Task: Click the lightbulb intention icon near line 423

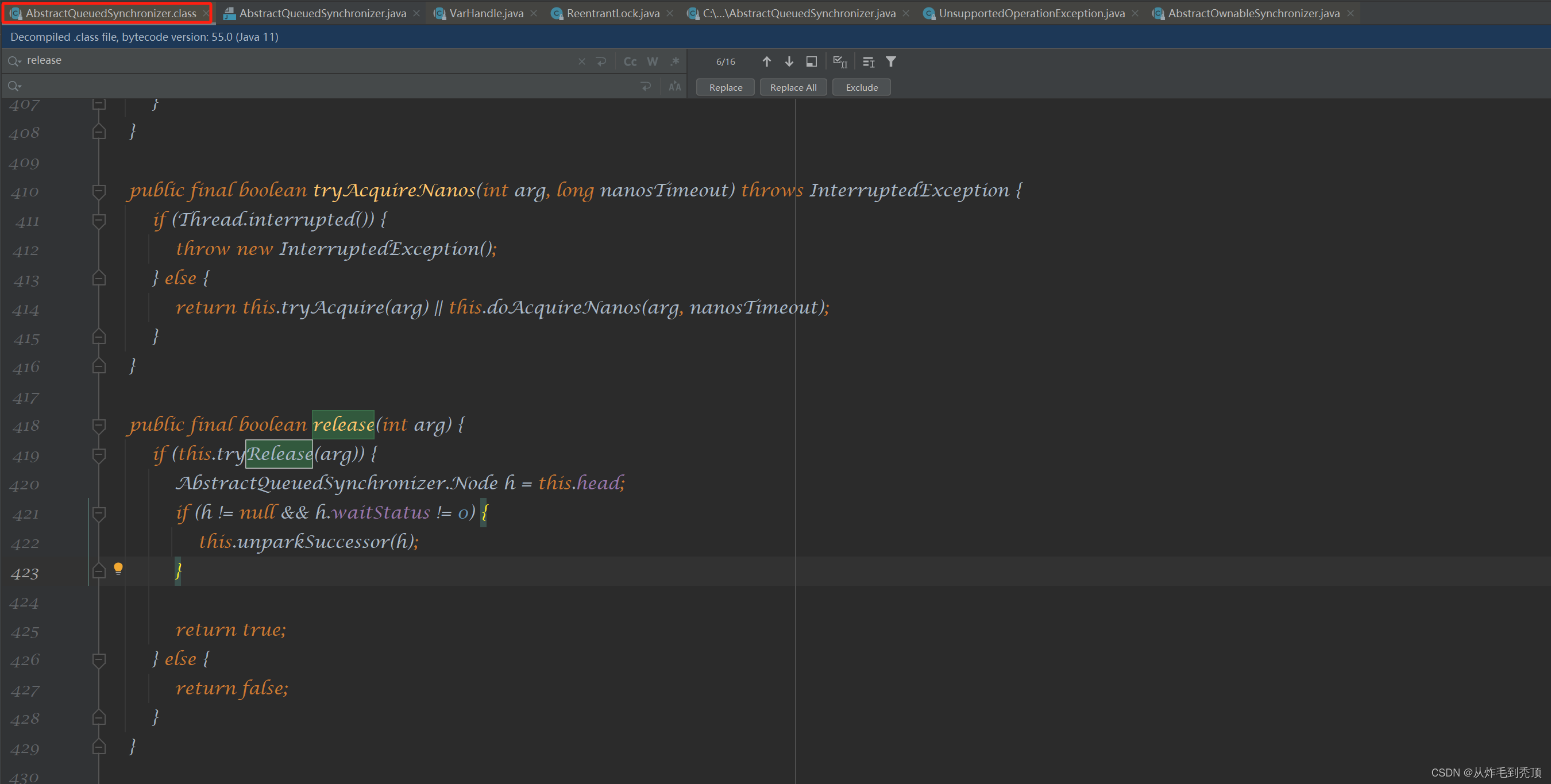Action: click(x=118, y=569)
